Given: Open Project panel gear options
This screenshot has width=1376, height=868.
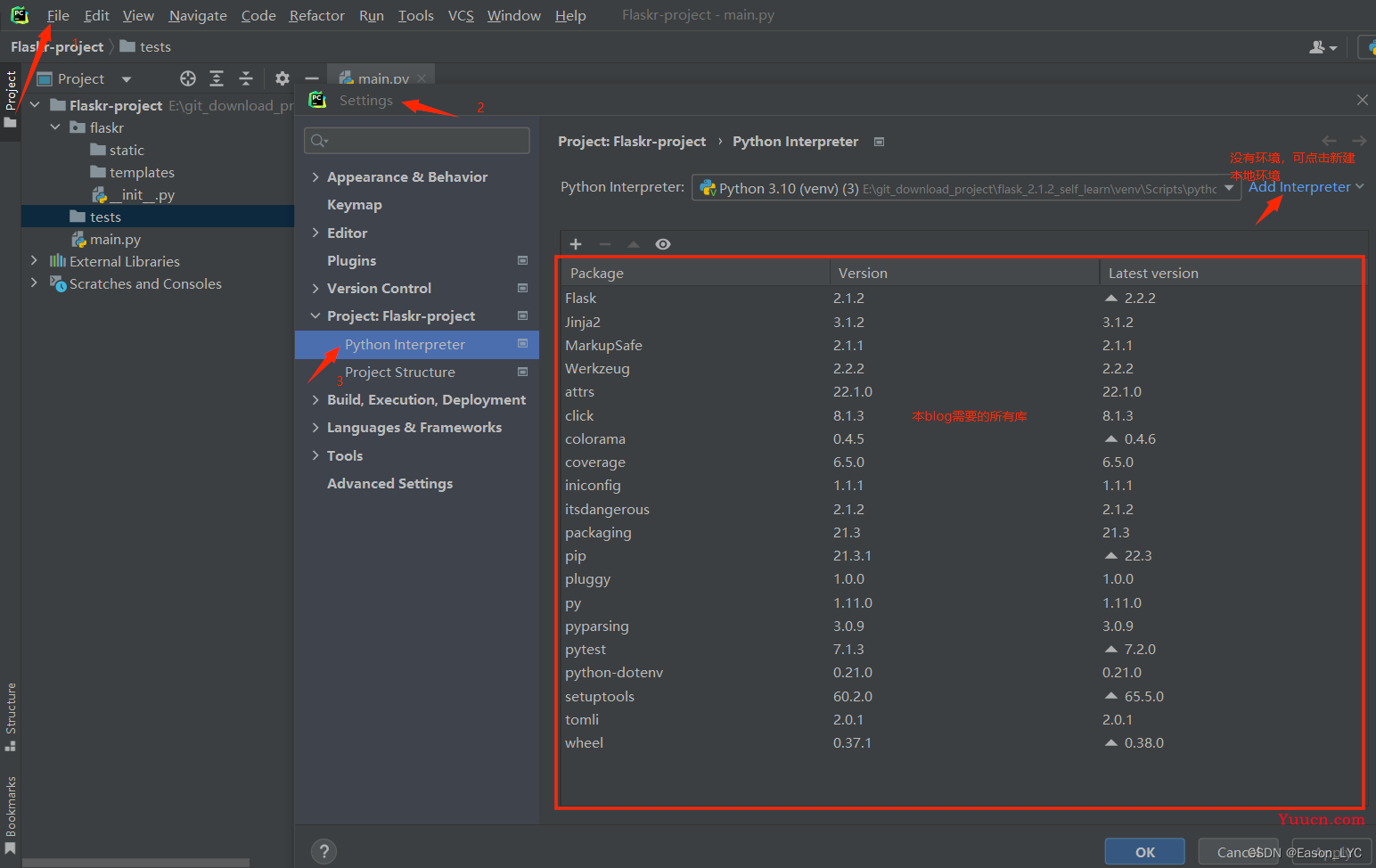Looking at the screenshot, I should click(x=283, y=78).
